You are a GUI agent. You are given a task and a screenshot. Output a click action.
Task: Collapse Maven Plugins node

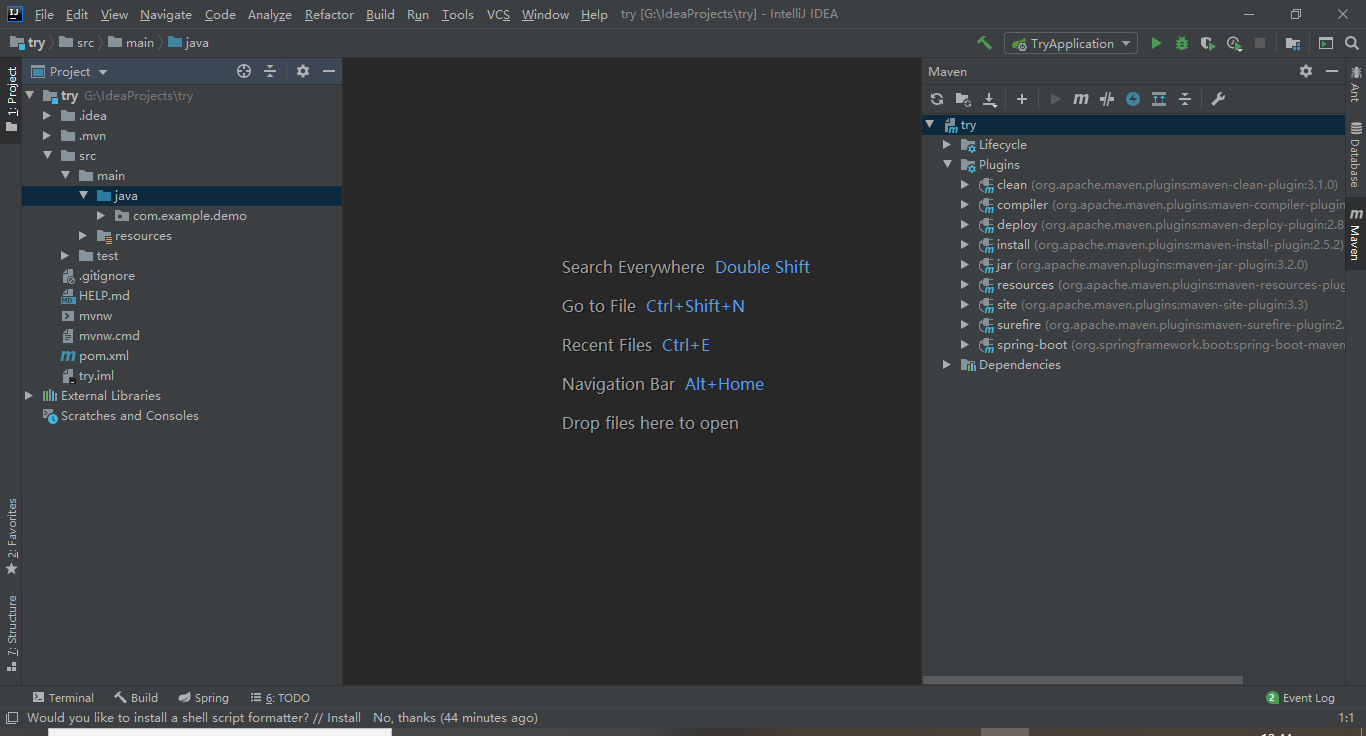pos(947,165)
